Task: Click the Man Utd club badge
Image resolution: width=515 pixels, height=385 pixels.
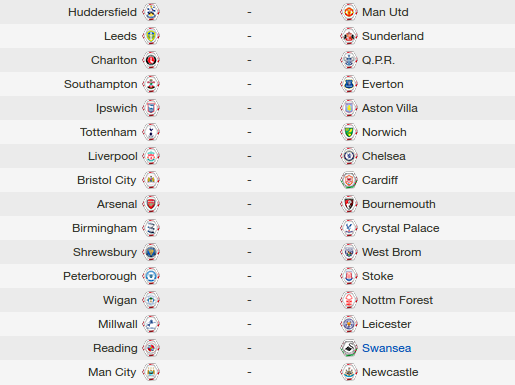Action: [349, 12]
